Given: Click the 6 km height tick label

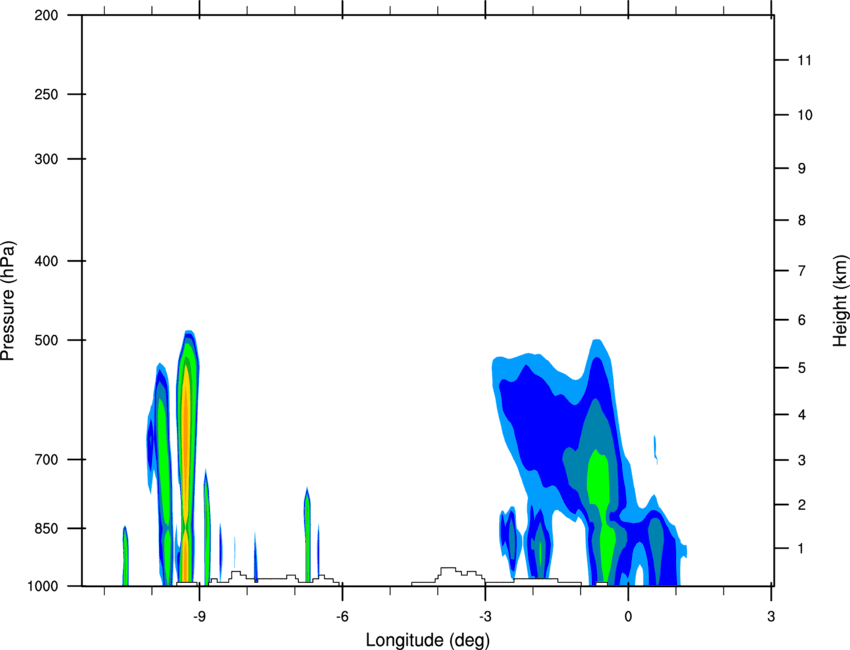Looking at the screenshot, I should [802, 320].
